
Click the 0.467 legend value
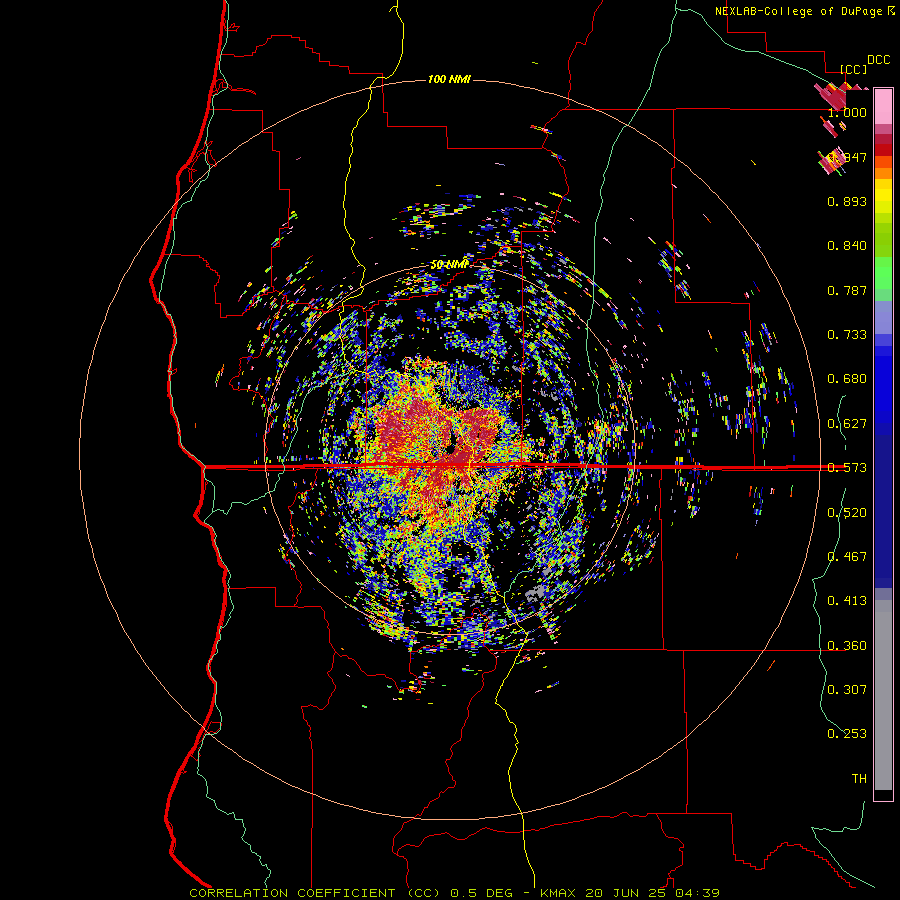pos(847,557)
